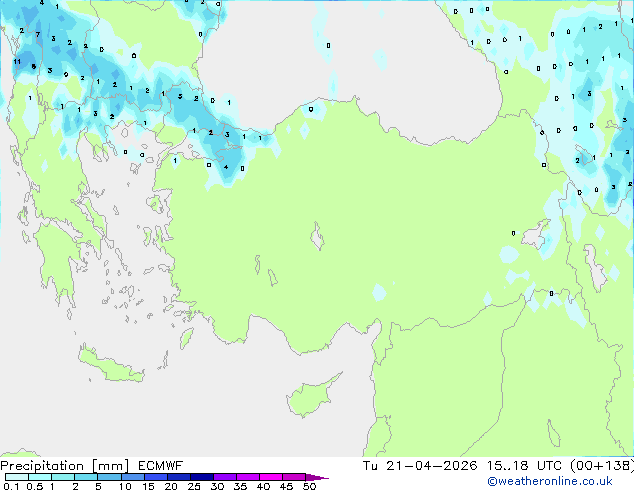Click the '15..18 UTC' time range
This screenshot has width=634, height=490.
[524, 466]
